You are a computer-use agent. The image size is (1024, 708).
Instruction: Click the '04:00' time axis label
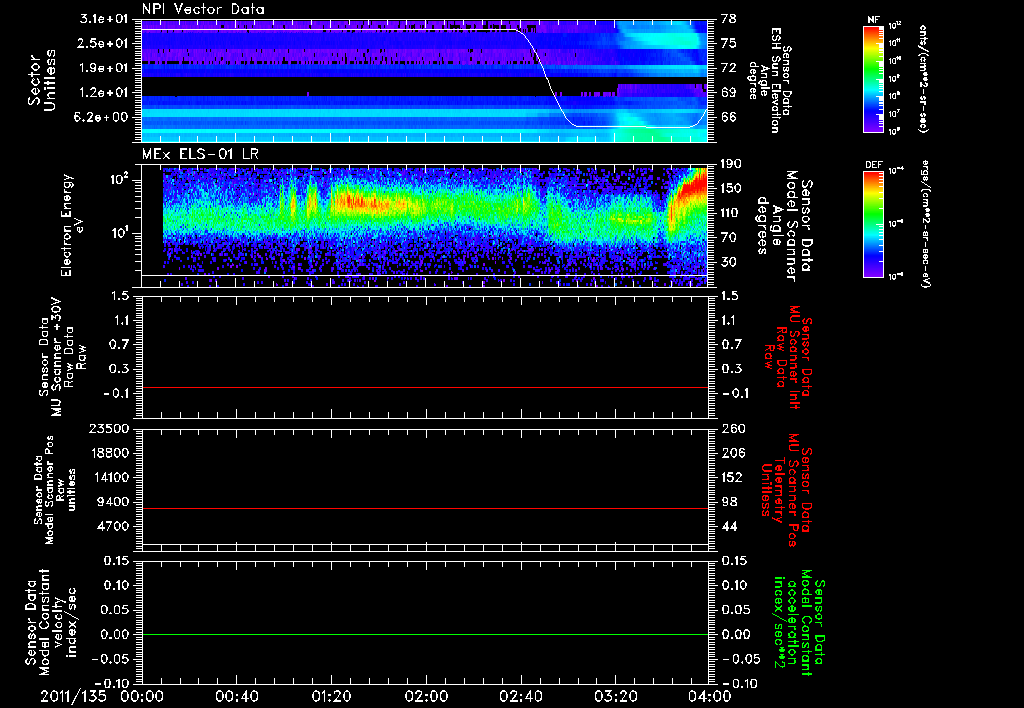click(710, 696)
